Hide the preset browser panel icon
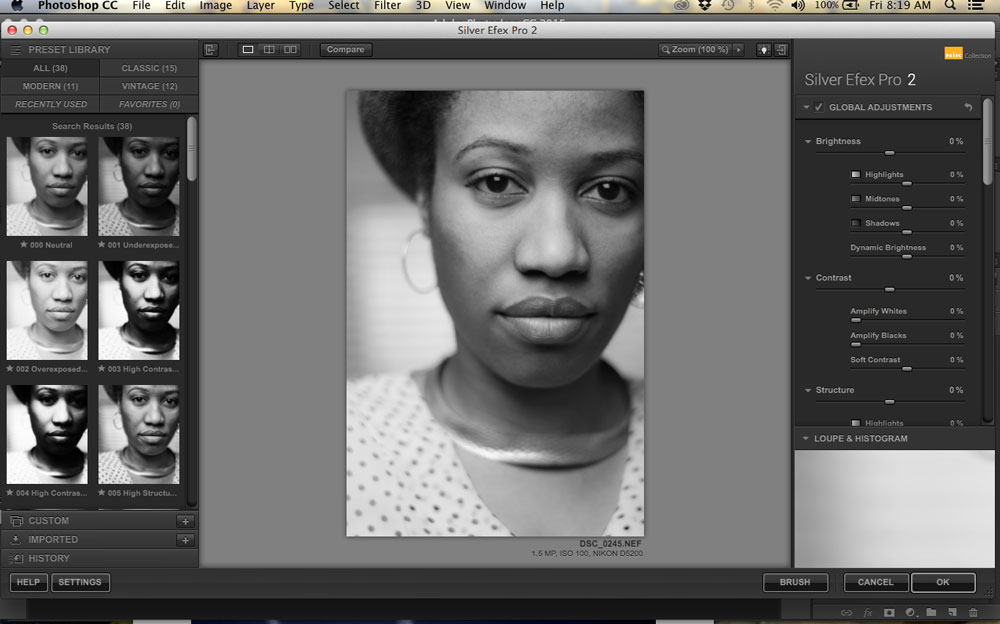Image resolution: width=1000 pixels, height=624 pixels. [210, 49]
